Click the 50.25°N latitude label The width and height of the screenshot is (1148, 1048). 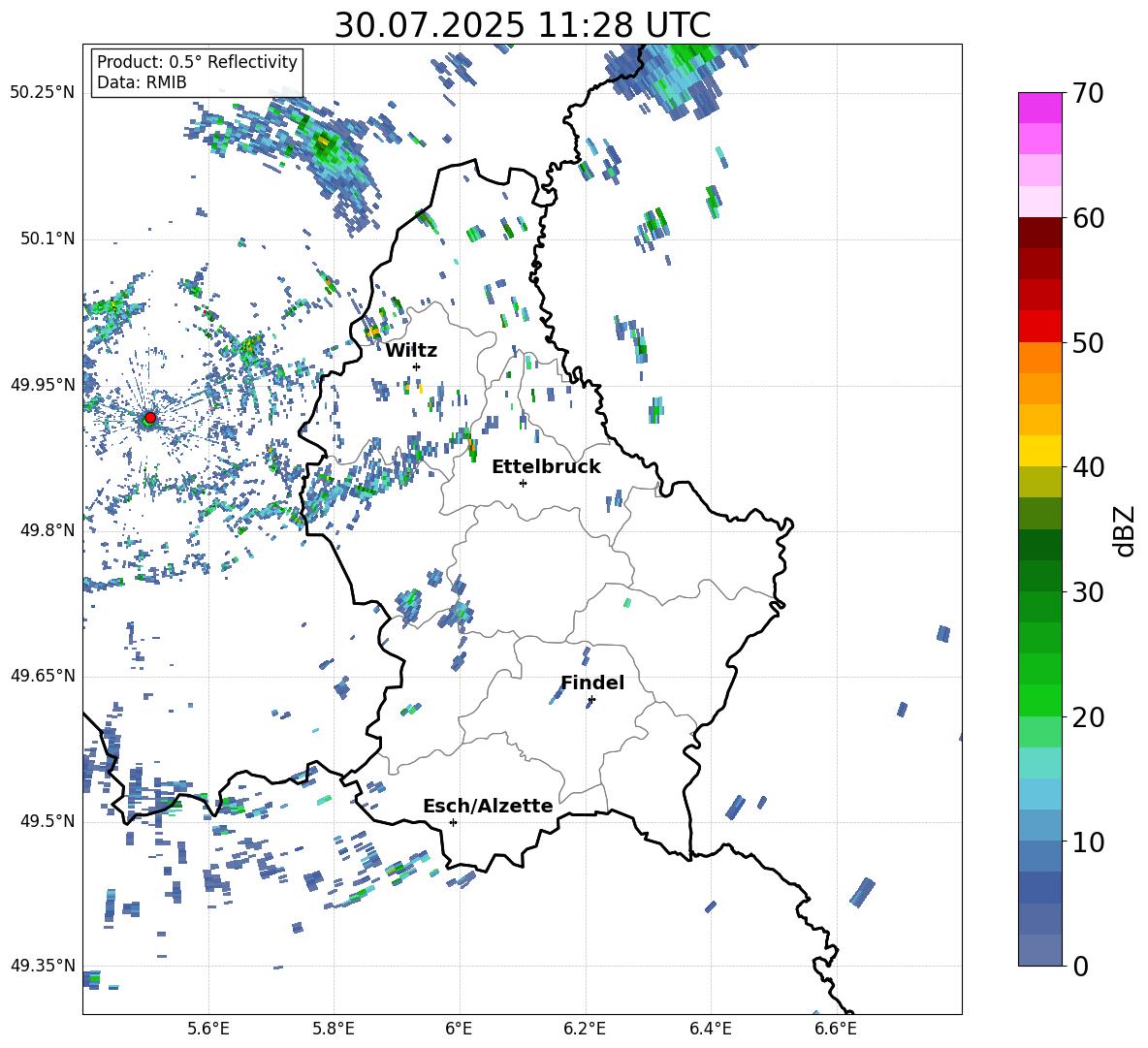coord(43,93)
